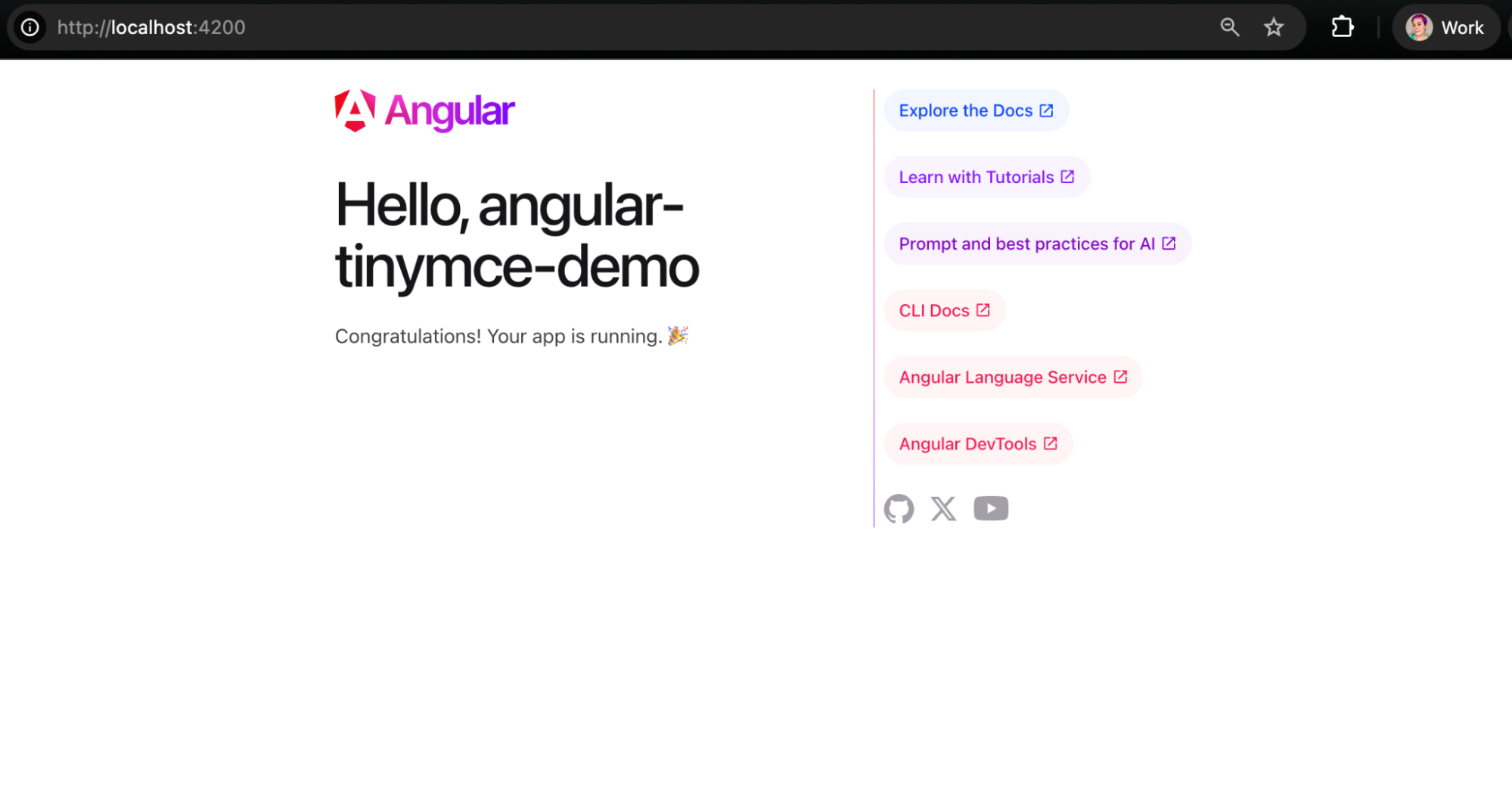Open the browser zoom magnifier icon
Image resolution: width=1512 pixels, height=798 pixels.
tap(1230, 27)
